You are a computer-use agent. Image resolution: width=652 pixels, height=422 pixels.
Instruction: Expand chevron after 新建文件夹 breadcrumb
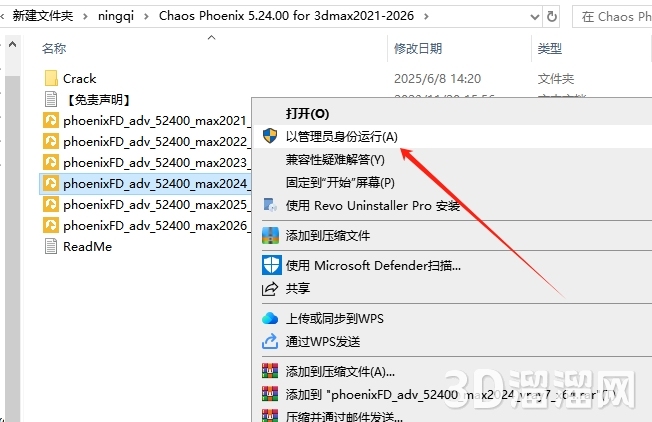pyautogui.click(x=85, y=16)
